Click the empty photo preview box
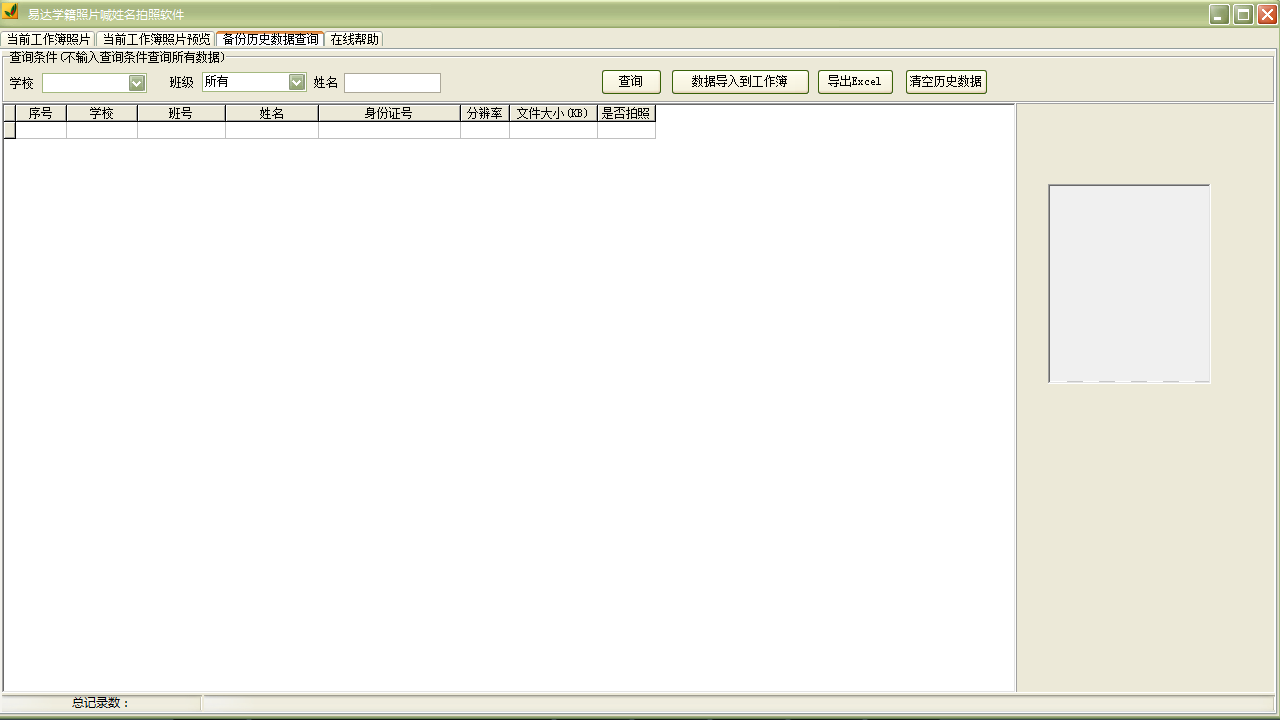The width and height of the screenshot is (1280, 720). (x=1129, y=283)
